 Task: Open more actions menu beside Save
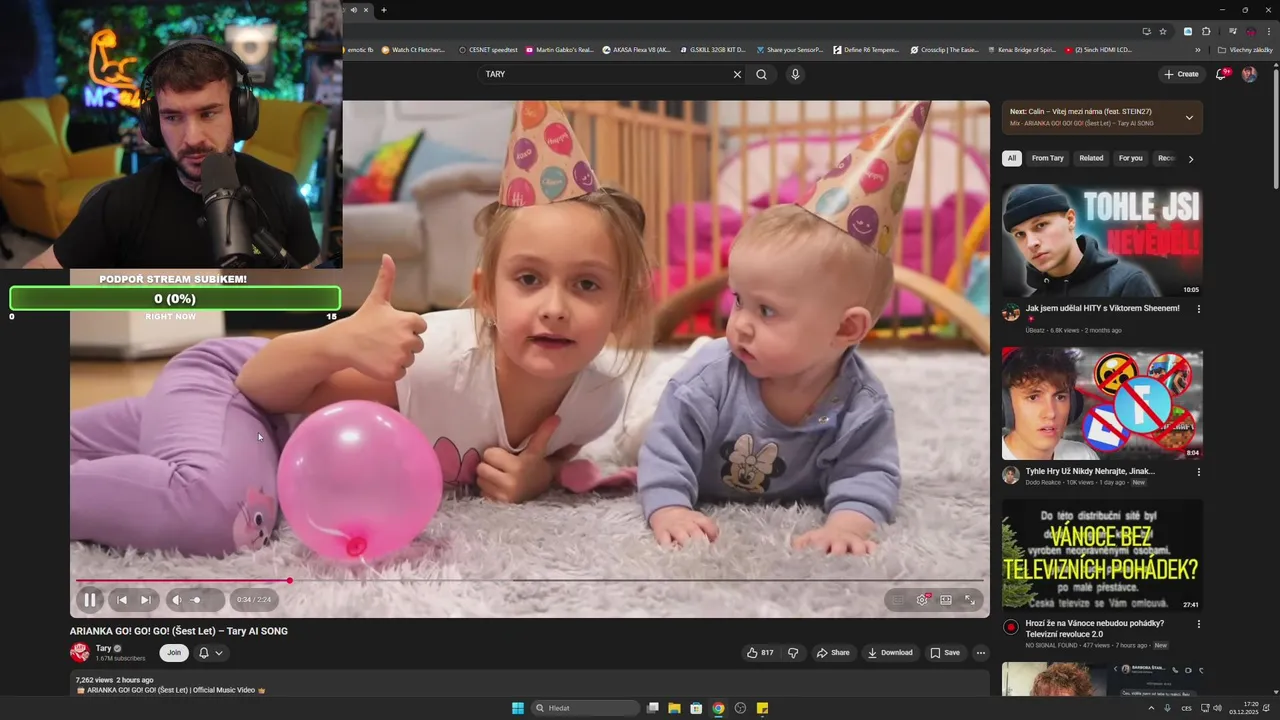coord(981,653)
